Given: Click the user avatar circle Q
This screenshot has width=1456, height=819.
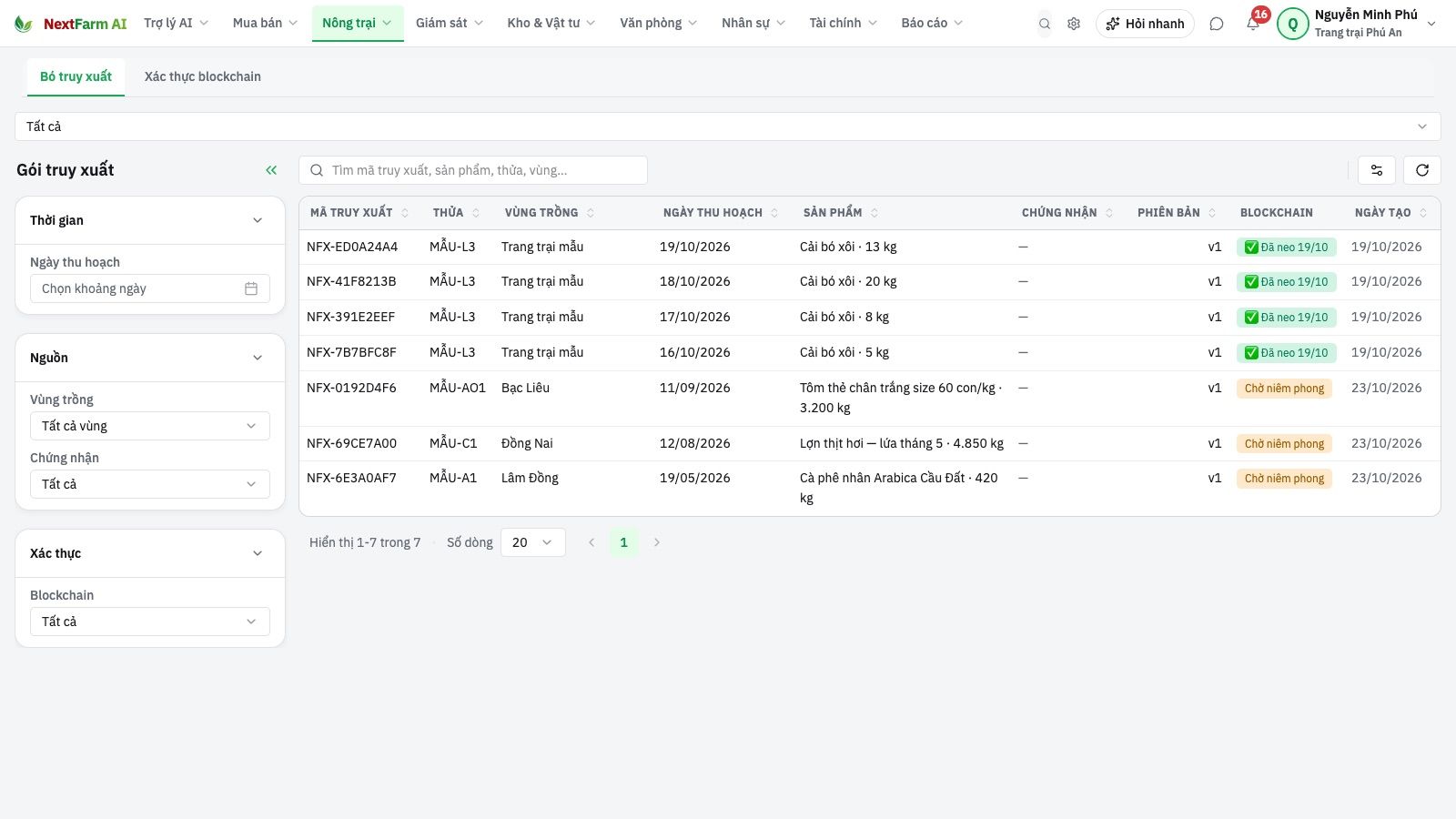Looking at the screenshot, I should pyautogui.click(x=1293, y=24).
